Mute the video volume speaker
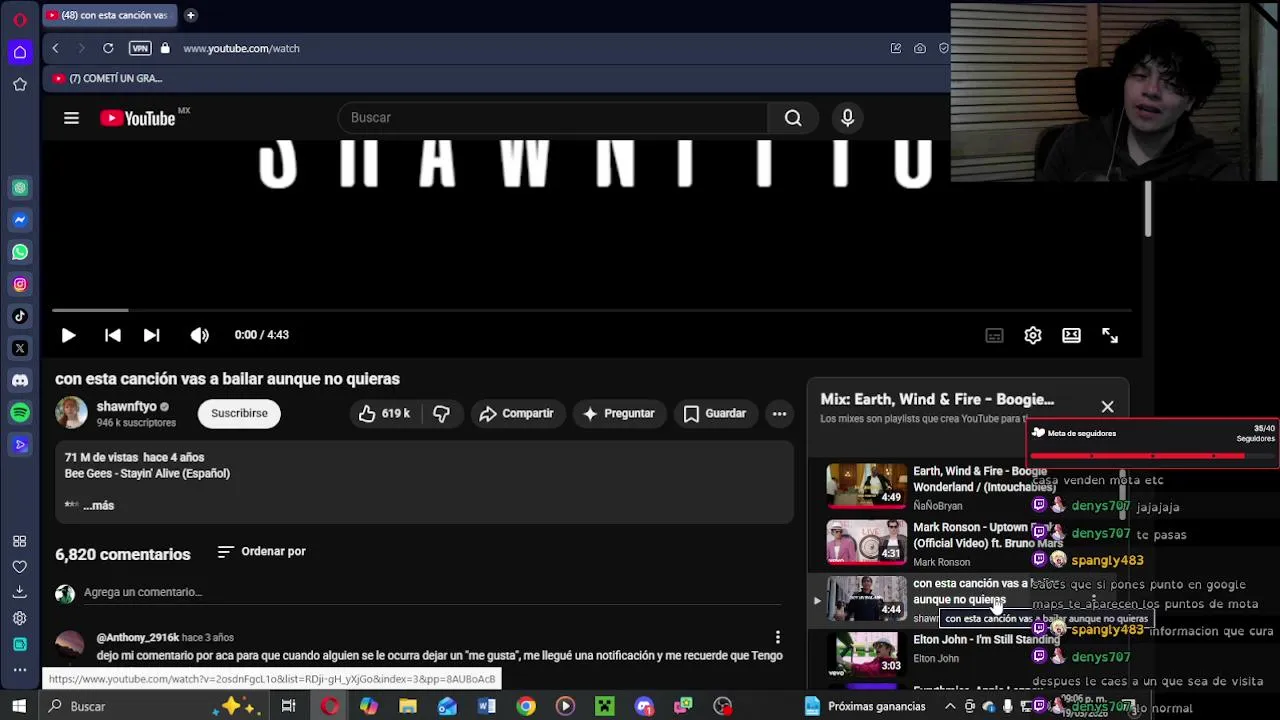Screen dimensions: 1280x720 click(200, 335)
